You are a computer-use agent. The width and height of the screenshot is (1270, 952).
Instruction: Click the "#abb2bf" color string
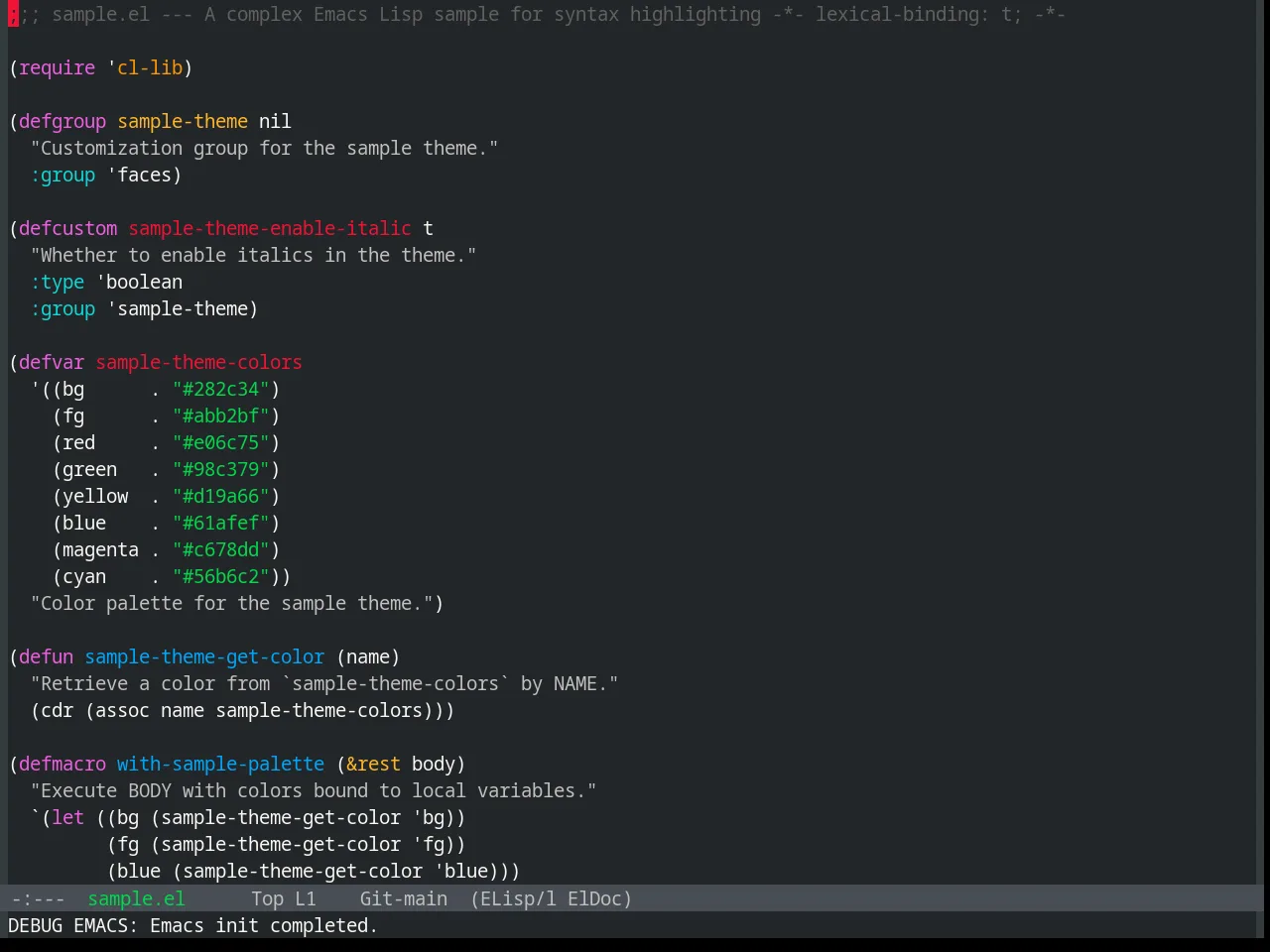221,416
